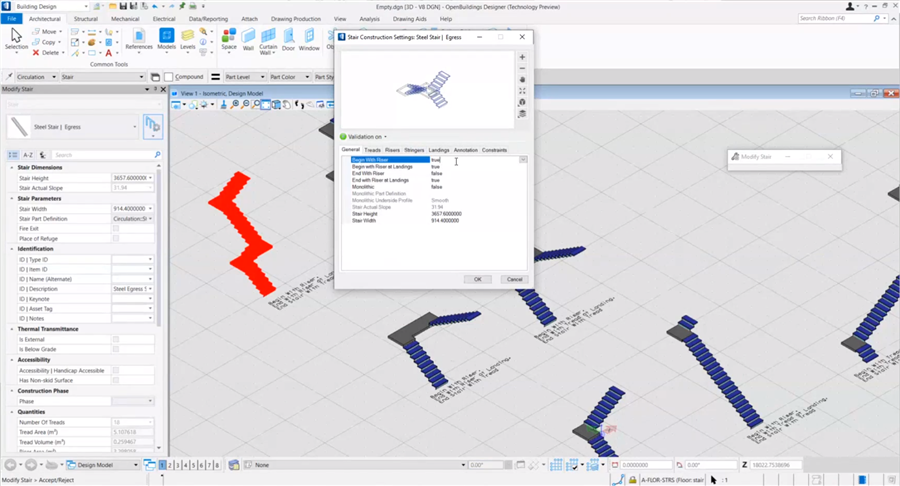Click the Place Text tool icon
Screen dimensions: 900x486
click(108, 53)
